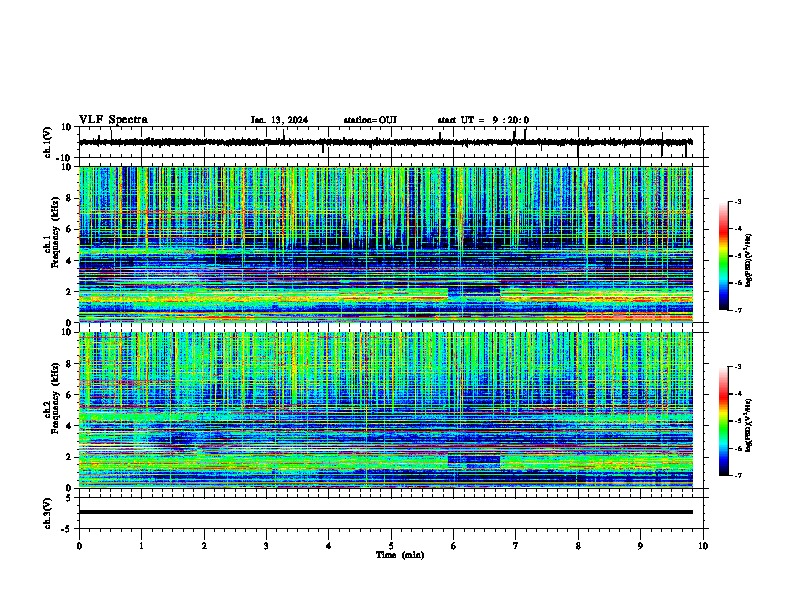Click the "start UT = 9:20:0" text
The image size is (792, 612).
[x=483, y=120]
